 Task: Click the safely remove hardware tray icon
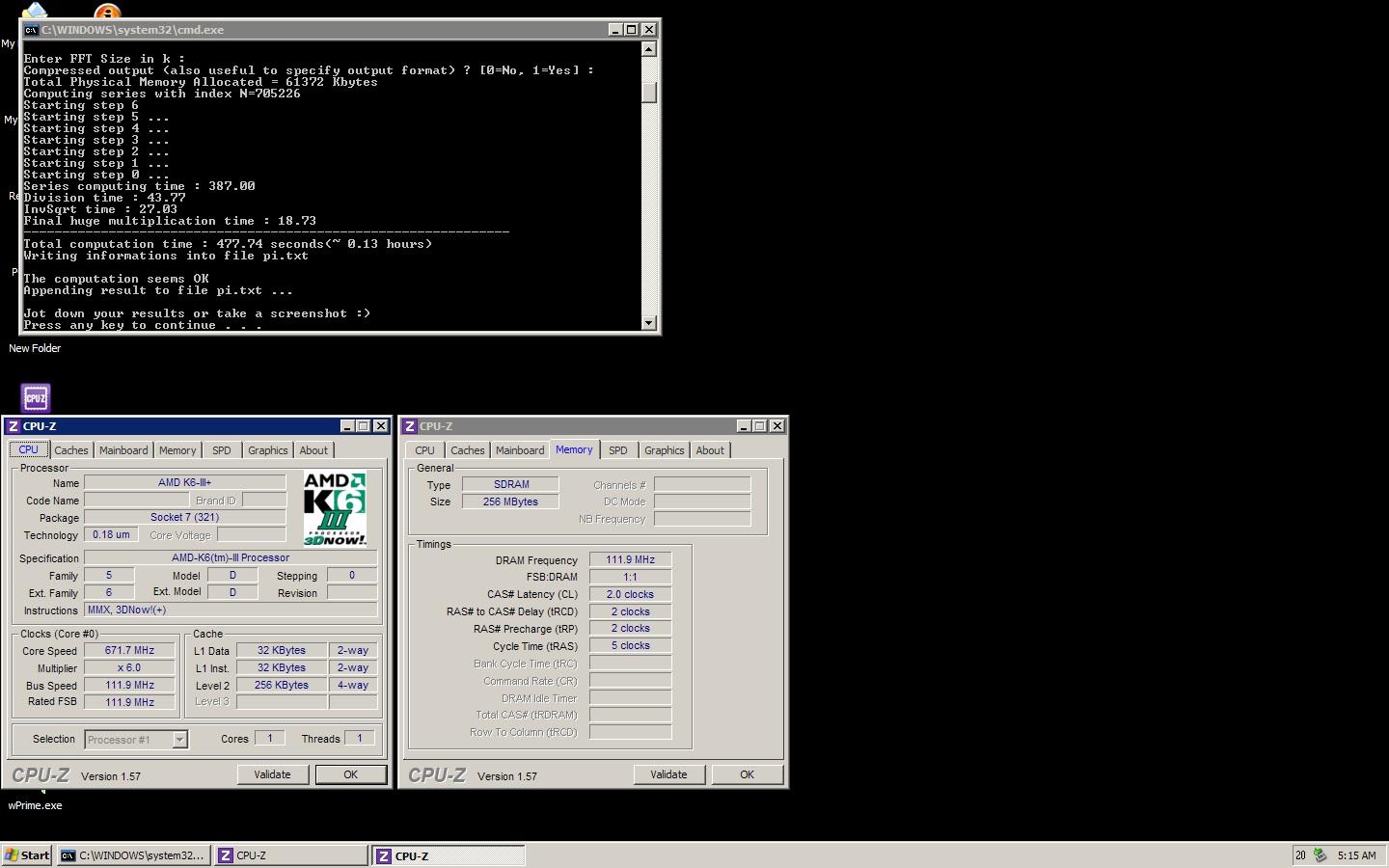(x=1320, y=855)
